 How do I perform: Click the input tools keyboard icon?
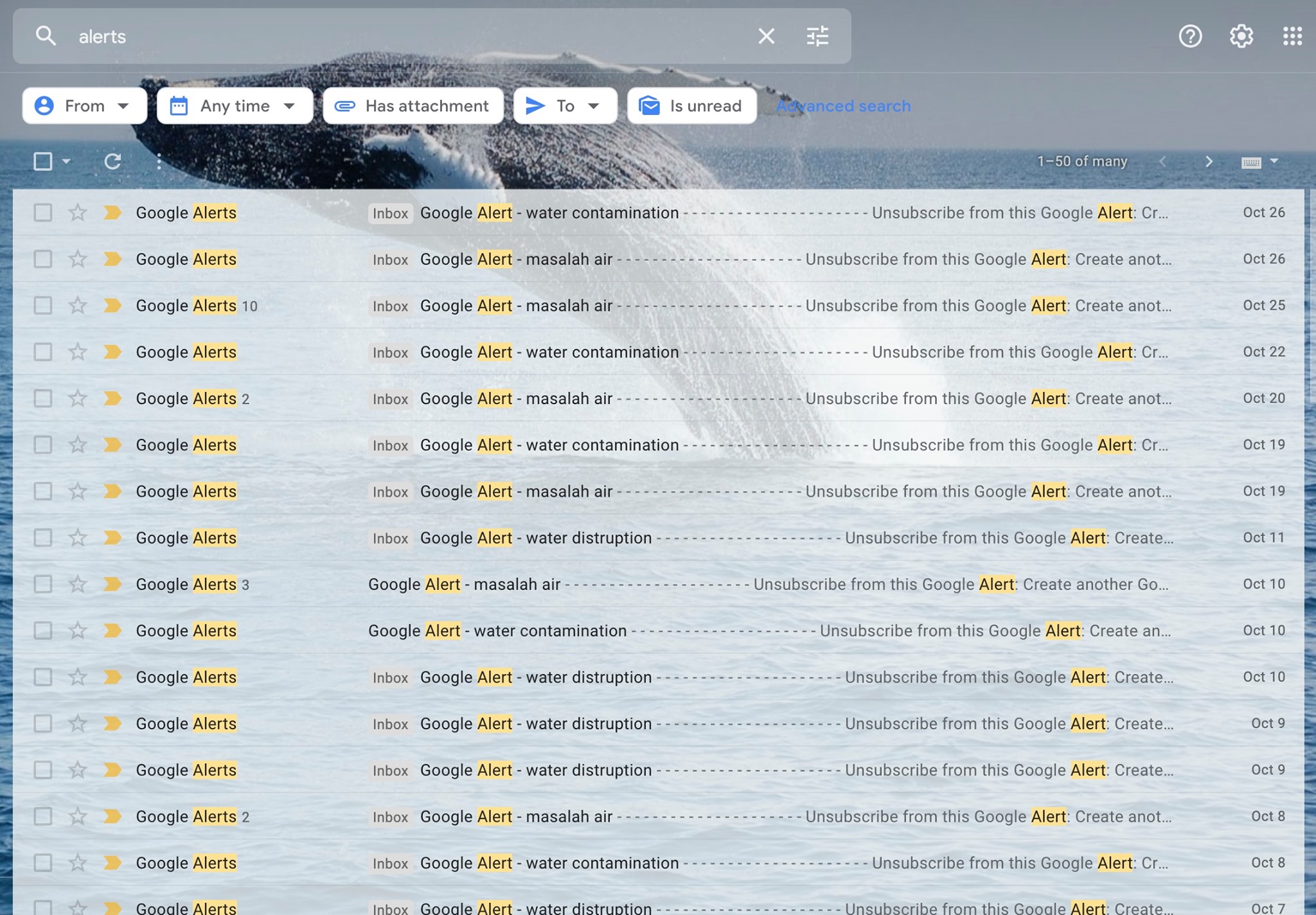(x=1251, y=162)
